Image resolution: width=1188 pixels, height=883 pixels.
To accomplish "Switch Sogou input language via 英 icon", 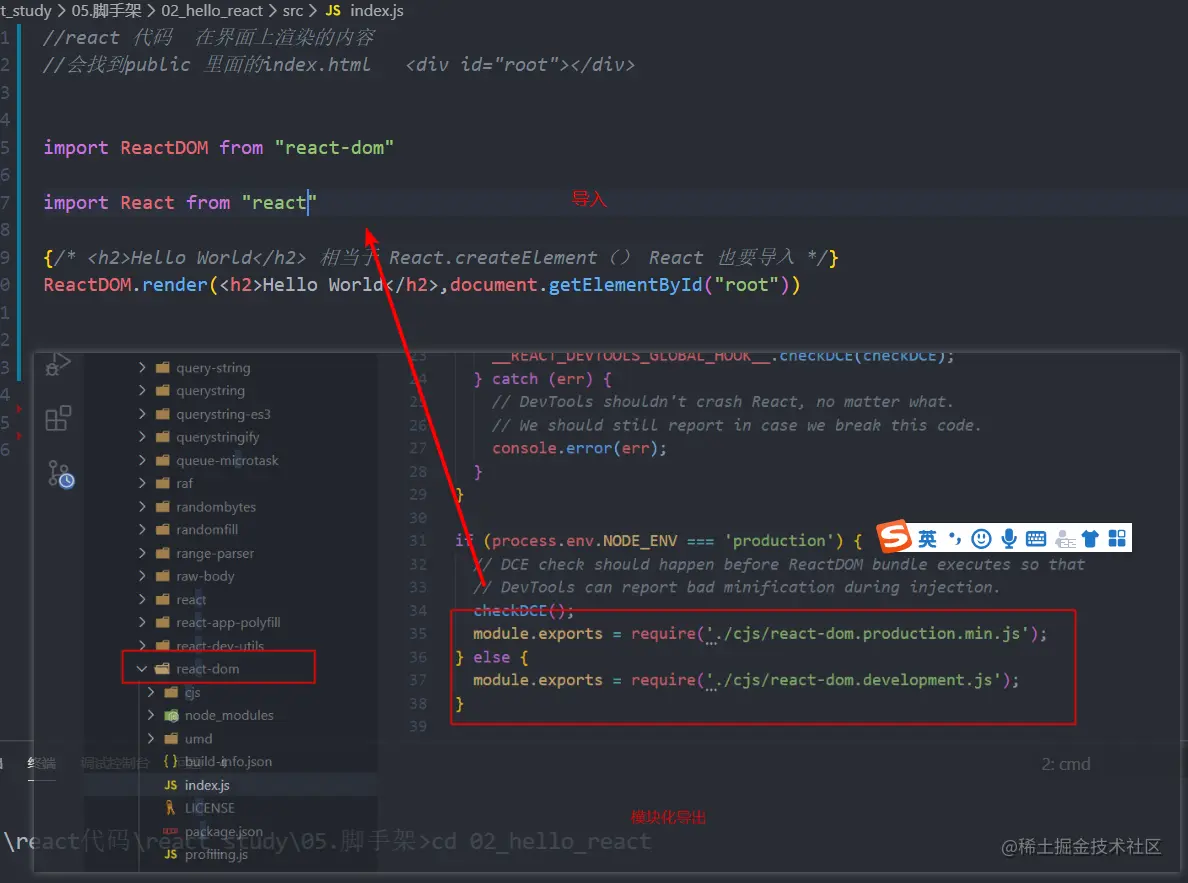I will pyautogui.click(x=927, y=539).
